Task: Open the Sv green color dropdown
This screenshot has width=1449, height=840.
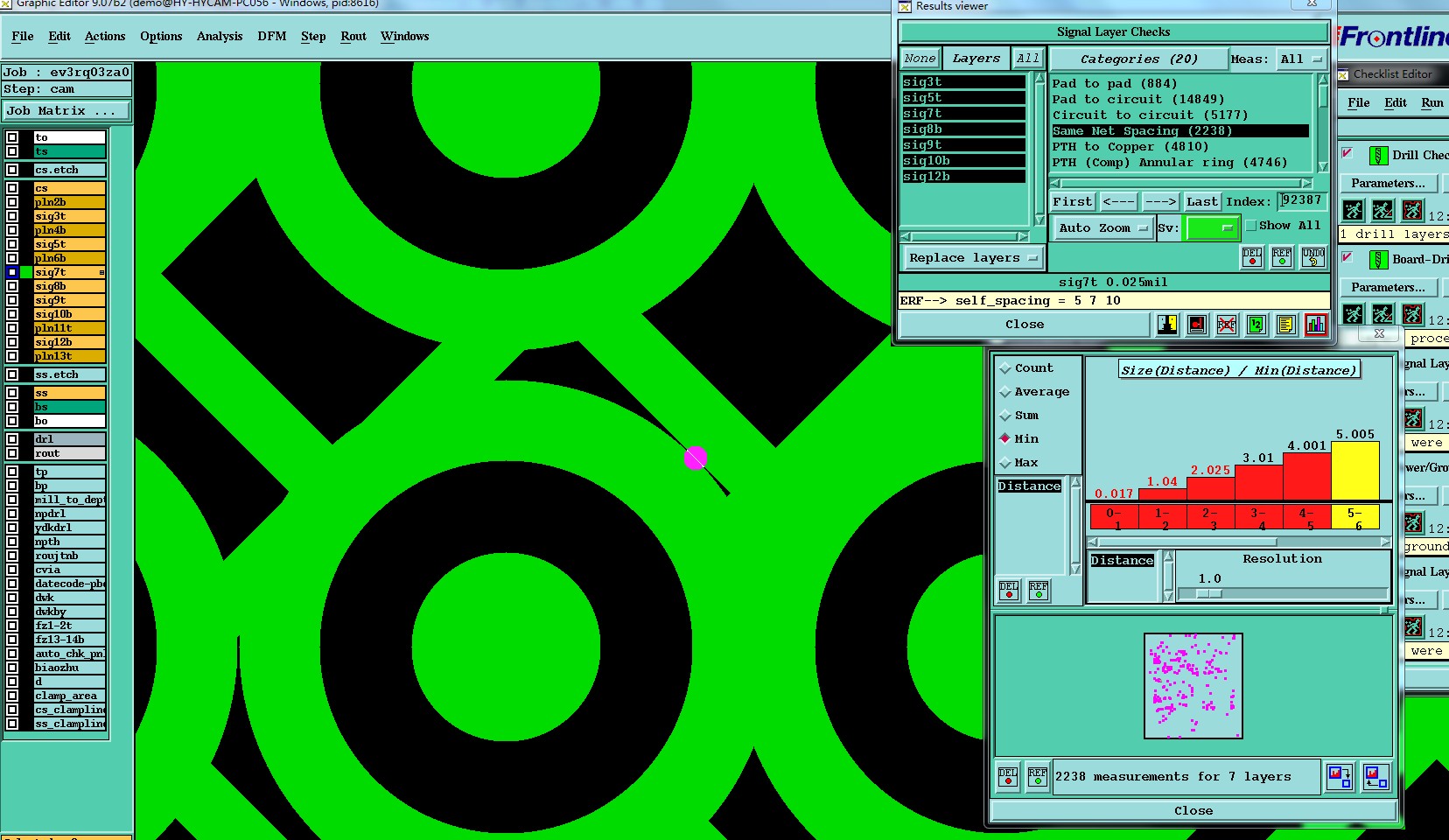Action: coord(1211,228)
